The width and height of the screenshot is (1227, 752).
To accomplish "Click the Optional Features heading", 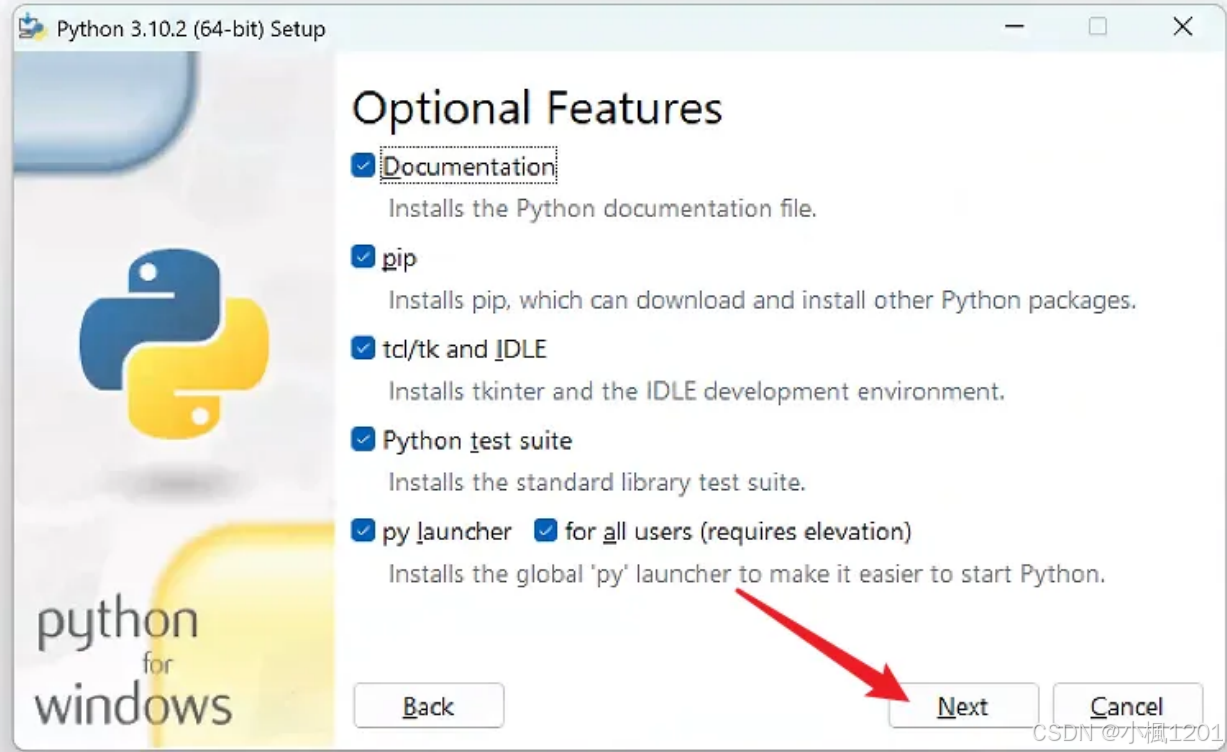I will tap(537, 108).
